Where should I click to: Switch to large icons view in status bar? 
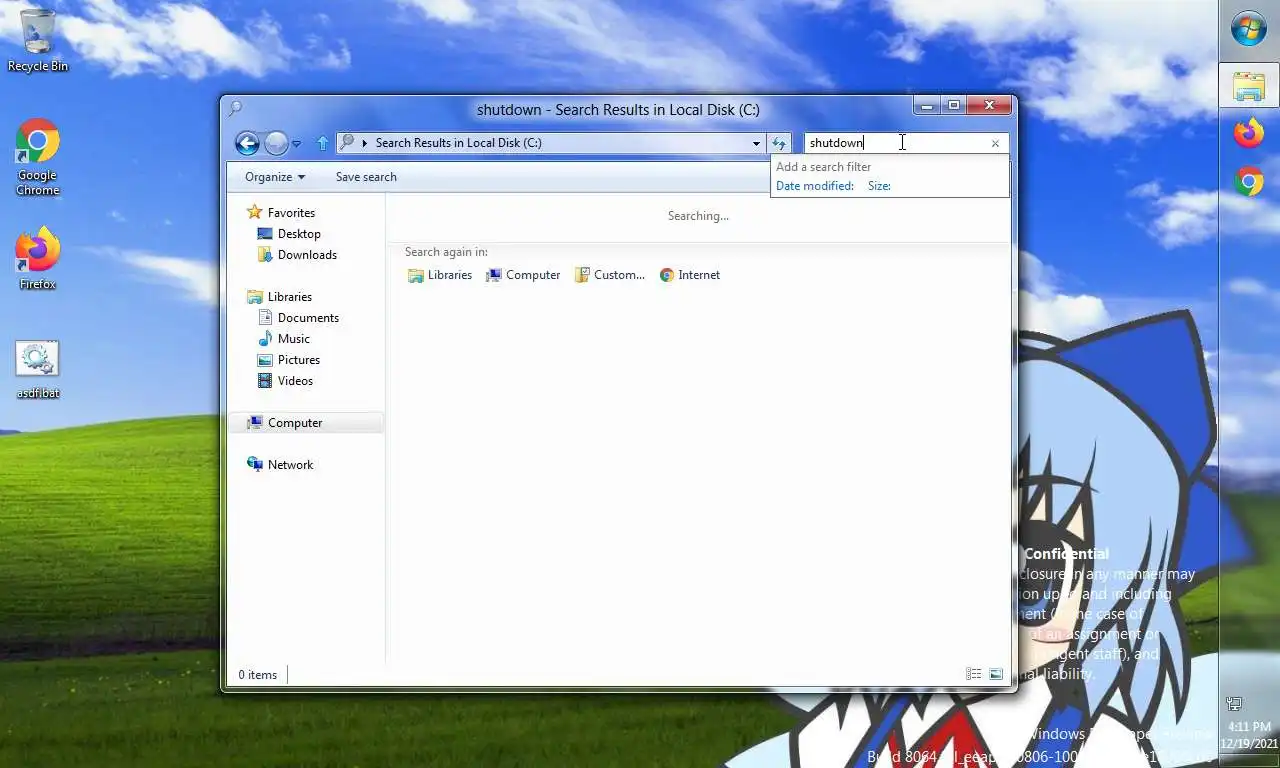point(996,674)
